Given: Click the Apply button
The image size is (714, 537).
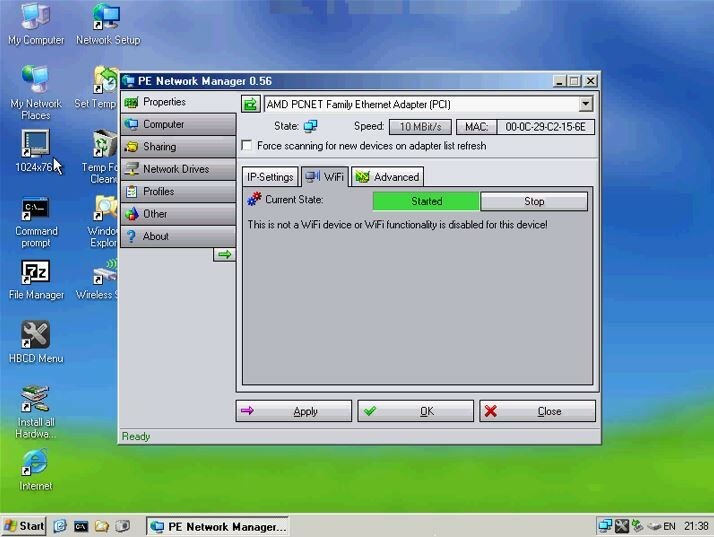Looking at the screenshot, I should pos(294,411).
